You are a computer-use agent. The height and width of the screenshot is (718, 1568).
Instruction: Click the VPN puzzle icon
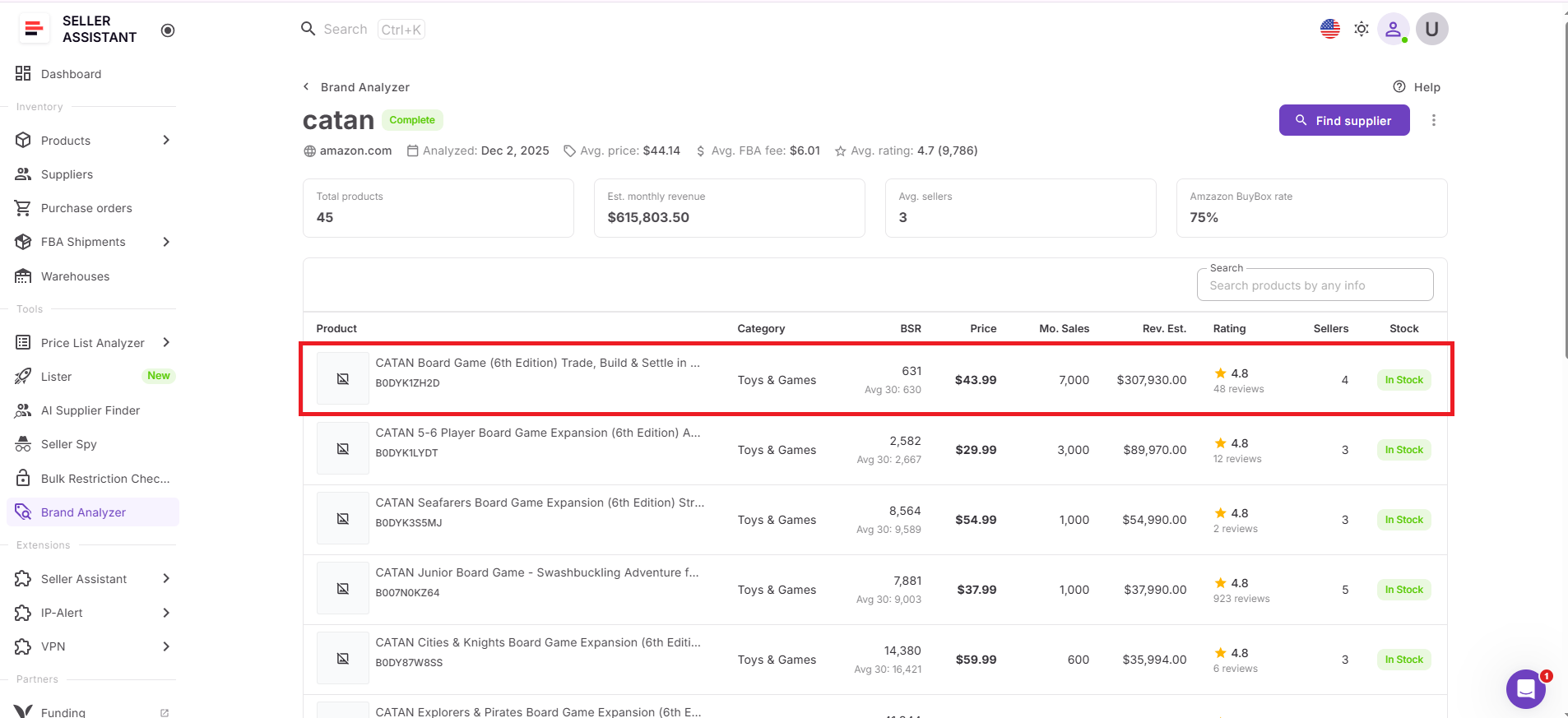coord(23,646)
